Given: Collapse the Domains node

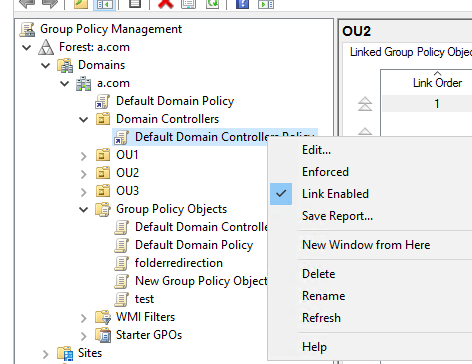Looking at the screenshot, I should 45,65.
